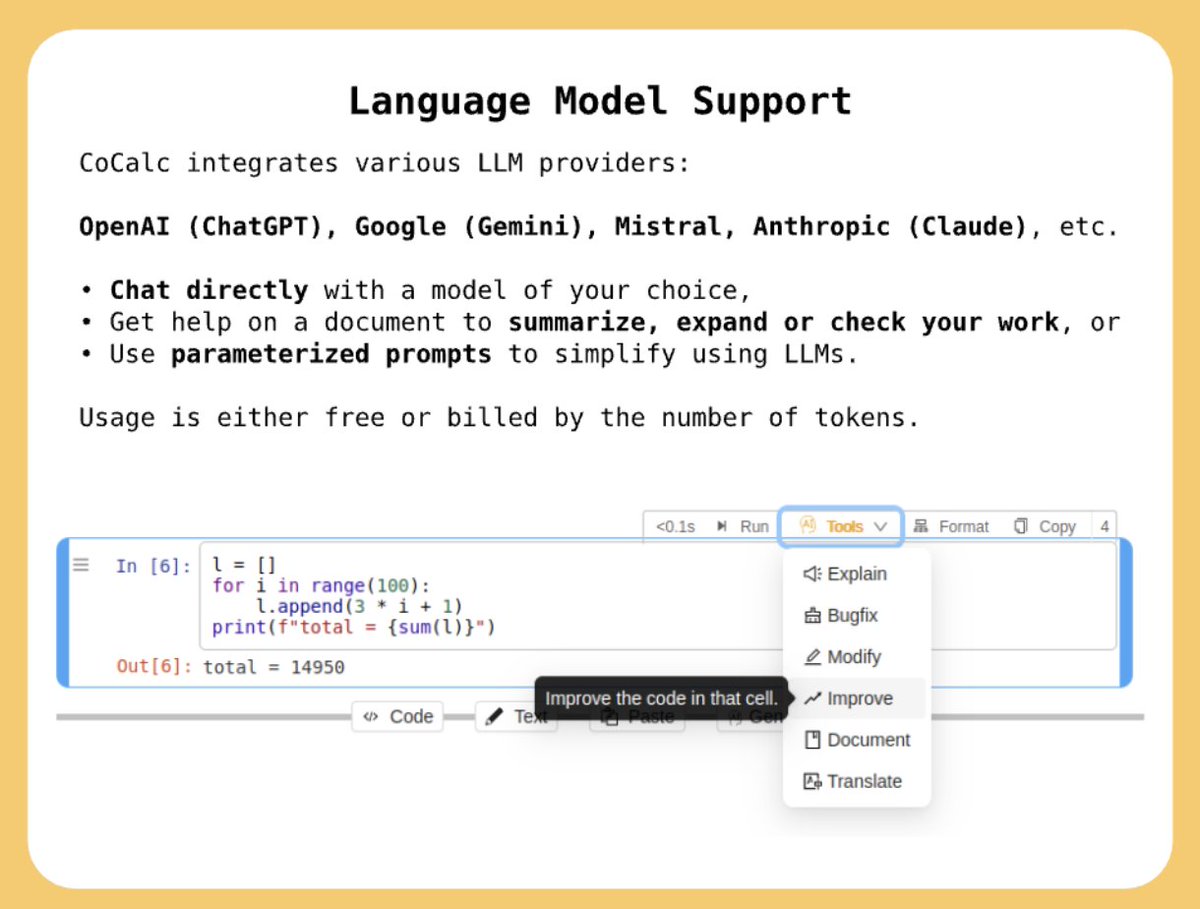This screenshot has width=1200, height=909.
Task: Click inside the code cell editor
Action: point(658,596)
